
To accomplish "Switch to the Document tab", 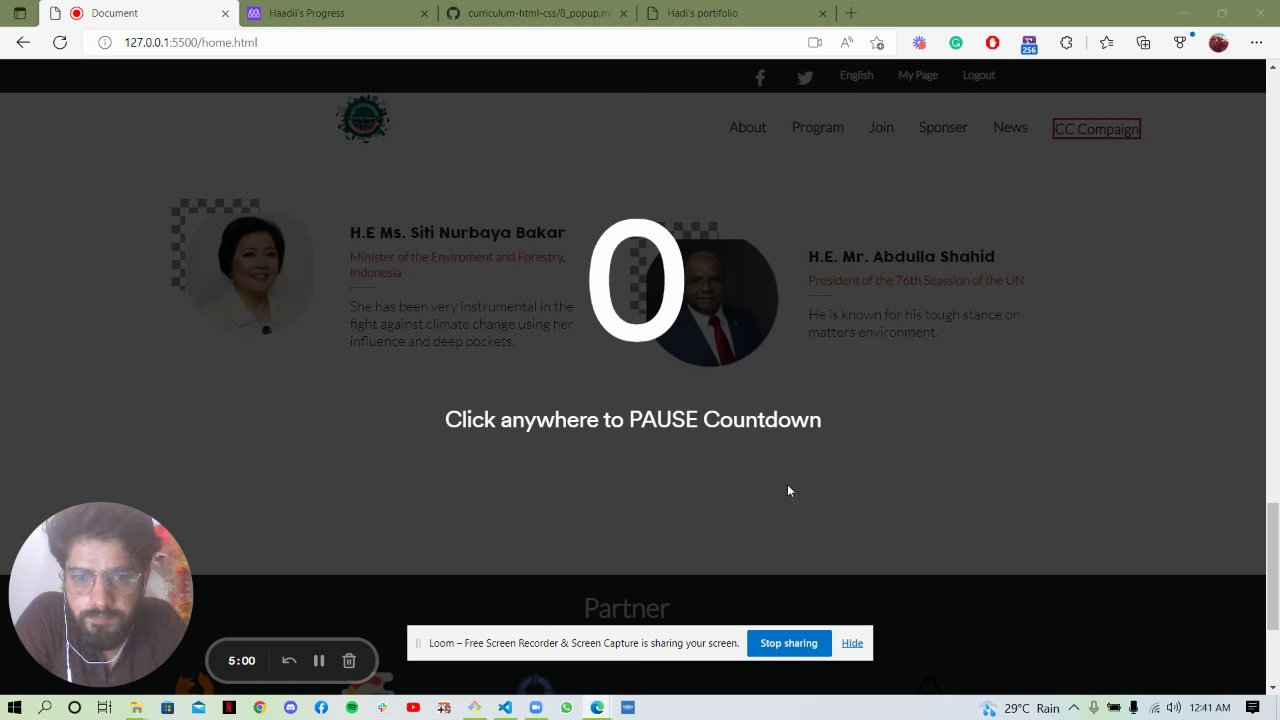I will coord(140,13).
